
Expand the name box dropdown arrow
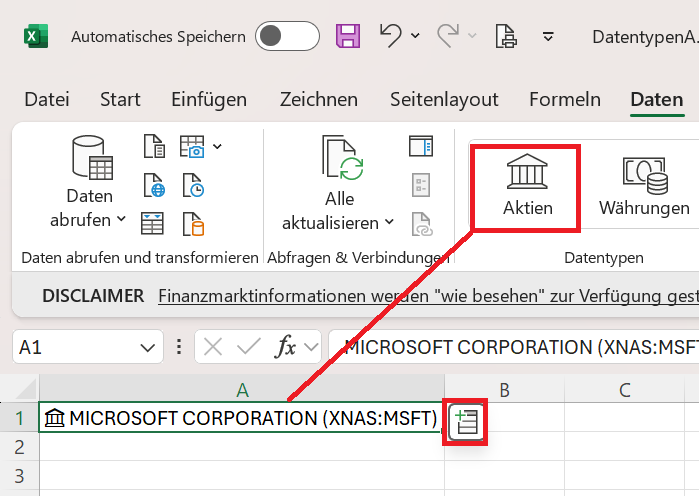point(148,347)
